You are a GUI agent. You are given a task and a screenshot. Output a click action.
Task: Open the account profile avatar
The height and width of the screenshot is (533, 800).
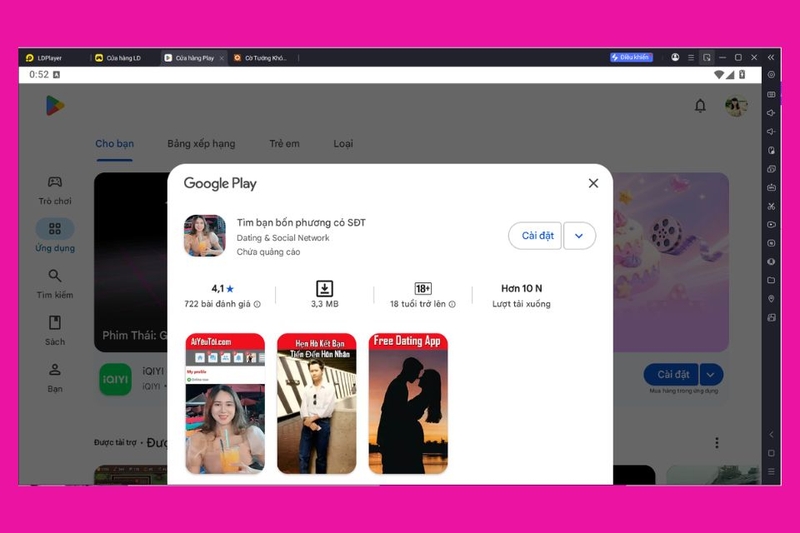coord(736,106)
